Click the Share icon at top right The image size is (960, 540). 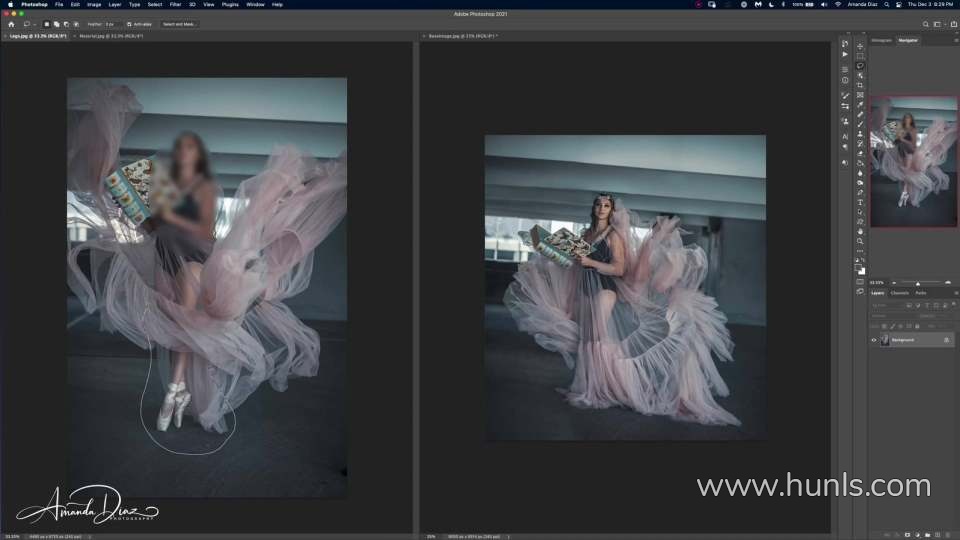pyautogui.click(x=954, y=24)
